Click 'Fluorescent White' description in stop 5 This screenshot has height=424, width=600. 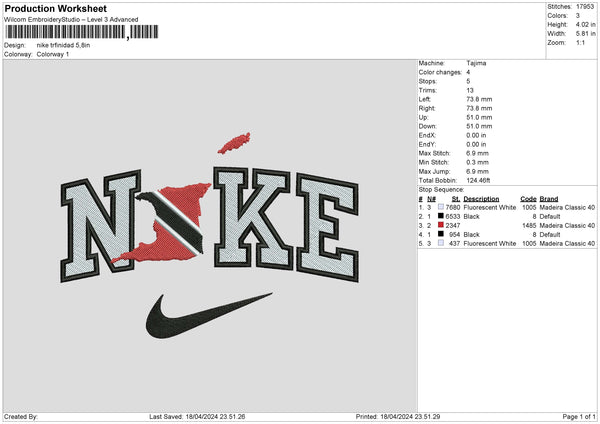pos(489,243)
